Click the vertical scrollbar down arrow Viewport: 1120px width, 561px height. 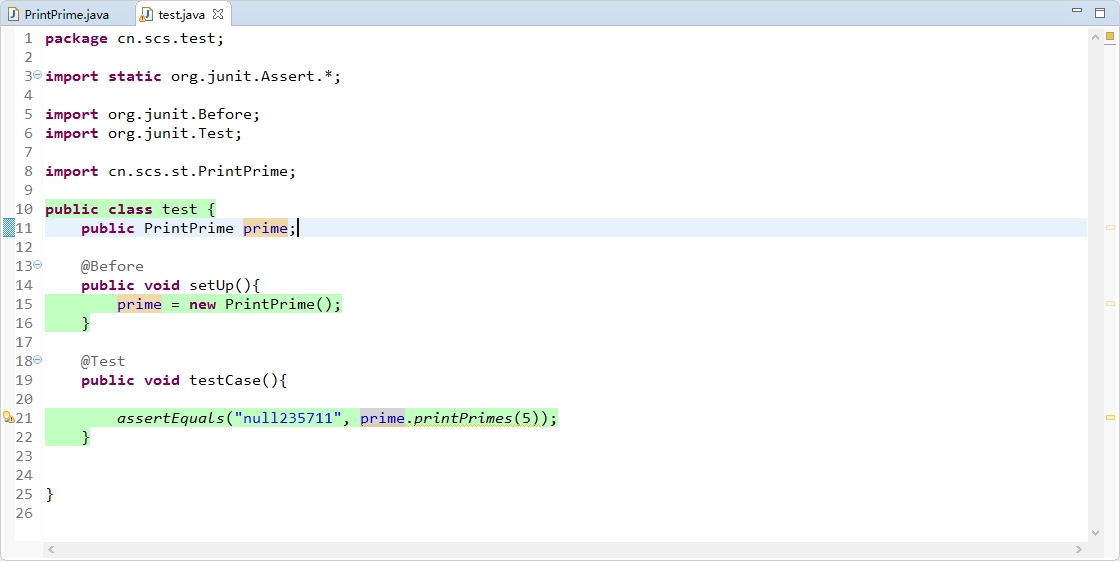(x=1095, y=532)
